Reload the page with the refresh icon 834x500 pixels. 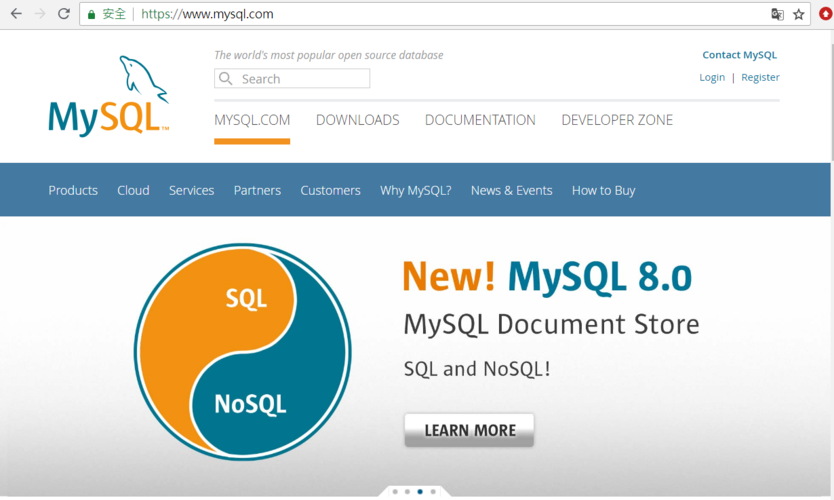coord(64,14)
